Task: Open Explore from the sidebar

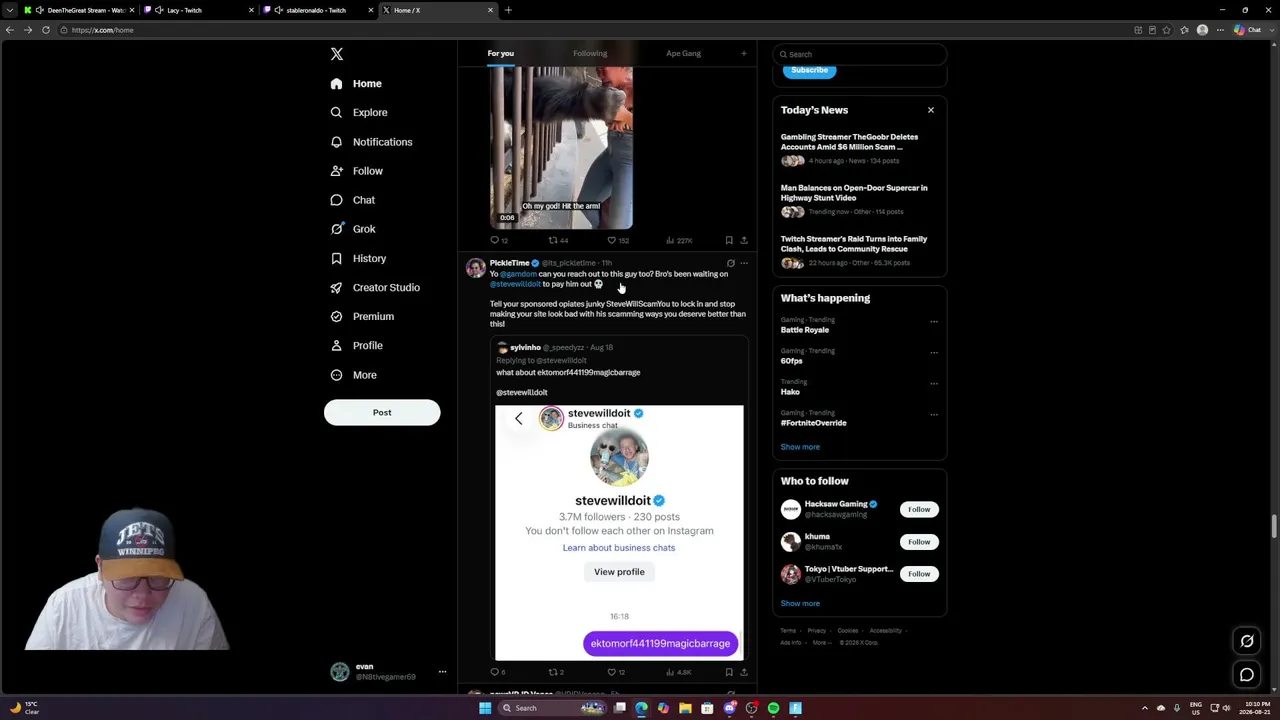Action: 358,113
